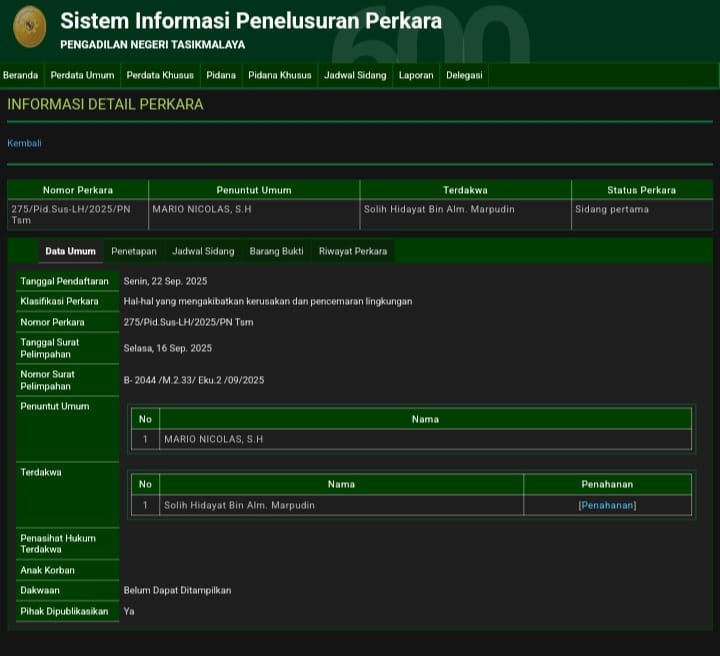This screenshot has height=656, width=720.
Task: Click the Sistem Informasi Penelusuran Perkara title
Action: (x=251, y=21)
